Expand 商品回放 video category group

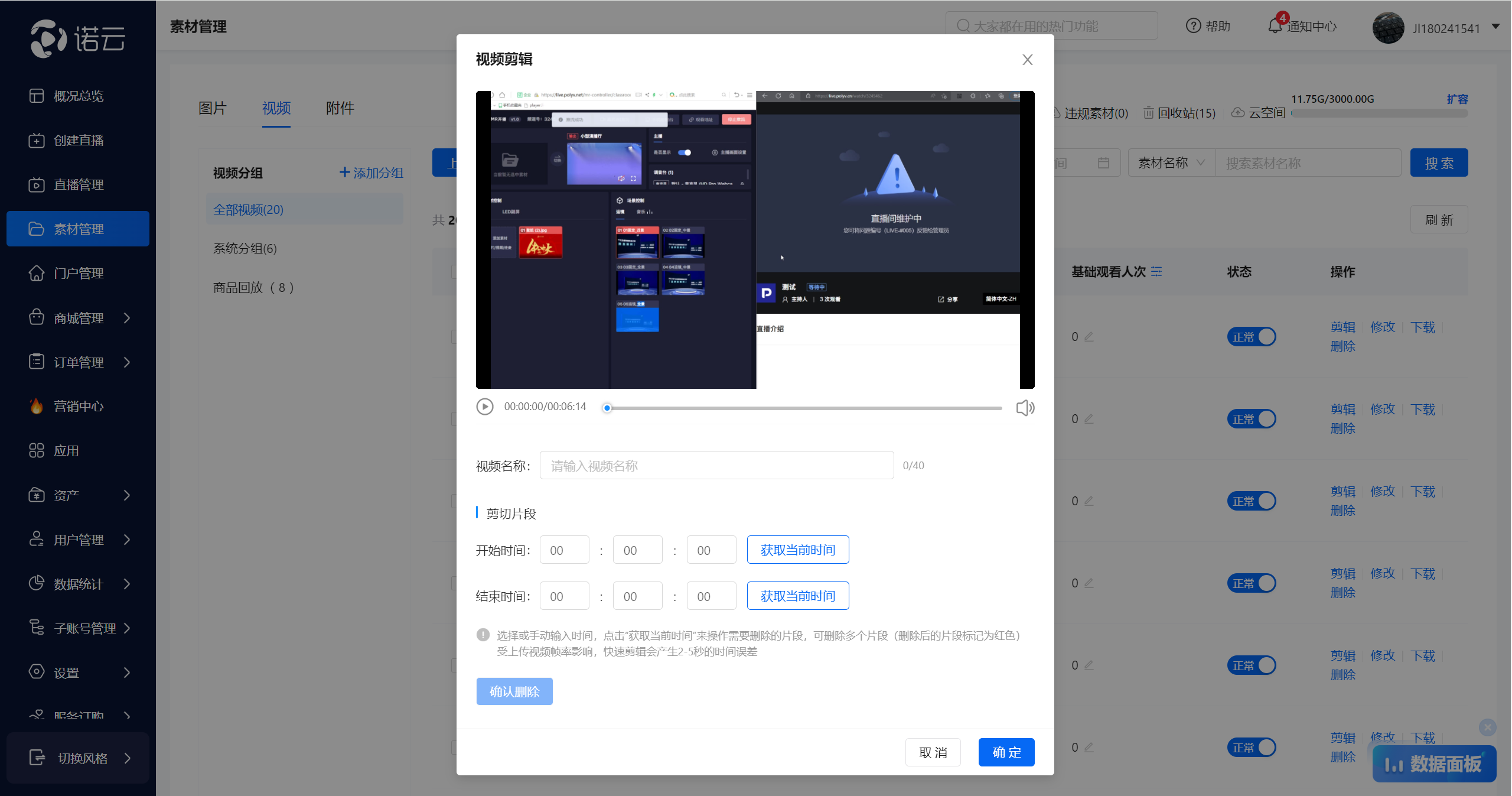[253, 288]
